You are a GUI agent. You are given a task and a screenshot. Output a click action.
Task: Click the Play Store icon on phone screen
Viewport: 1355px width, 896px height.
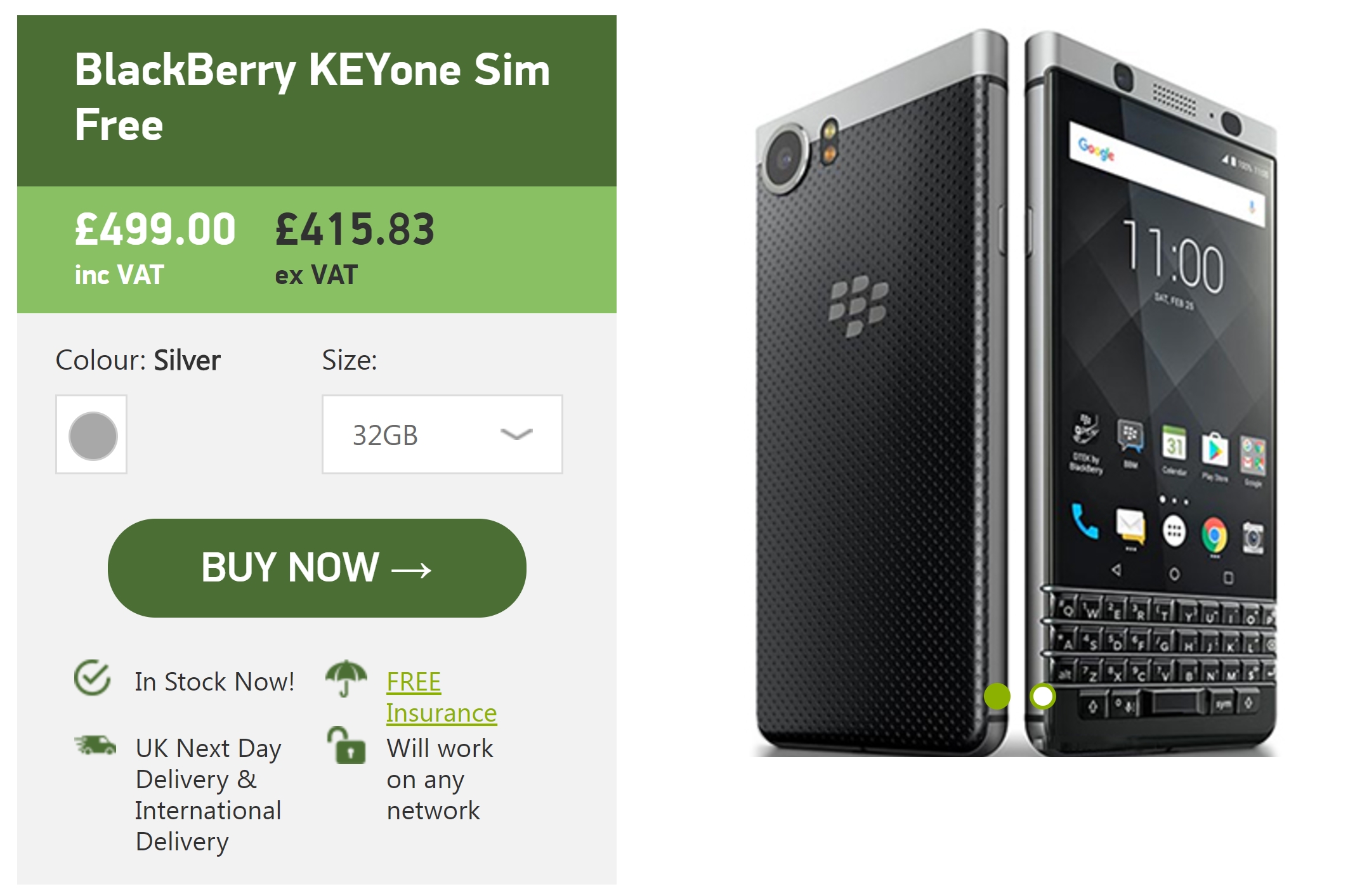tap(1215, 450)
